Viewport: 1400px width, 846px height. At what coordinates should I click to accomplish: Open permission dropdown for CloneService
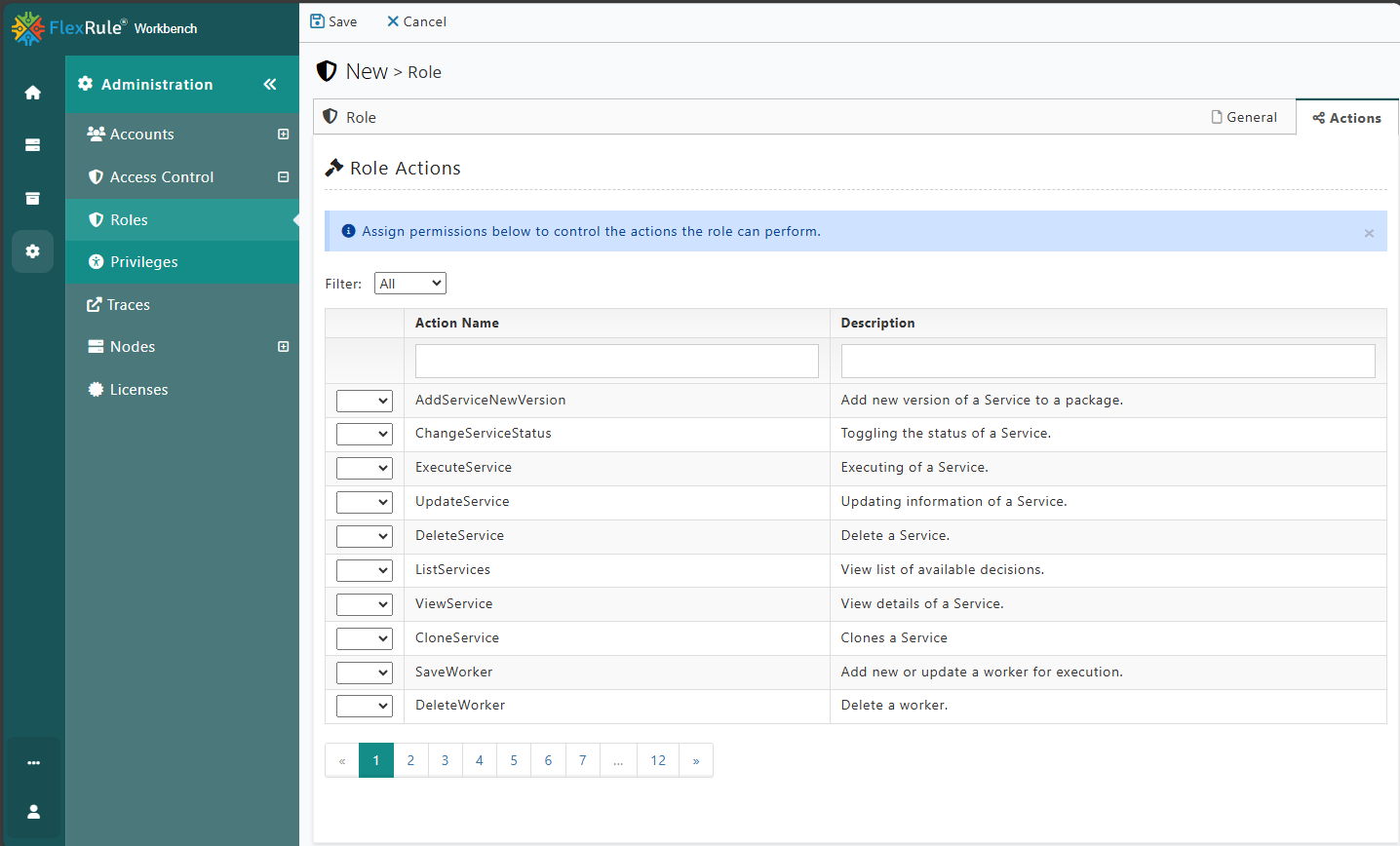[x=365, y=638]
